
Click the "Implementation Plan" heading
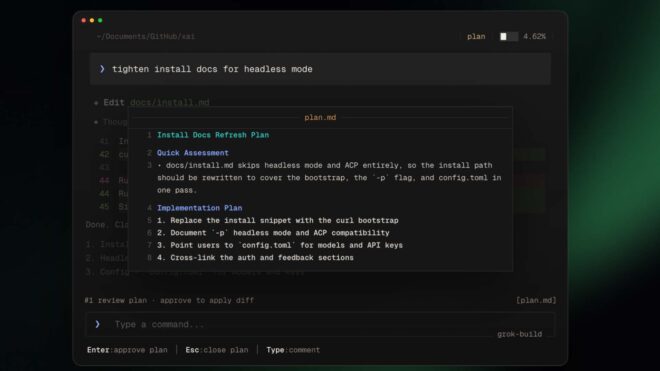pyautogui.click(x=200, y=208)
